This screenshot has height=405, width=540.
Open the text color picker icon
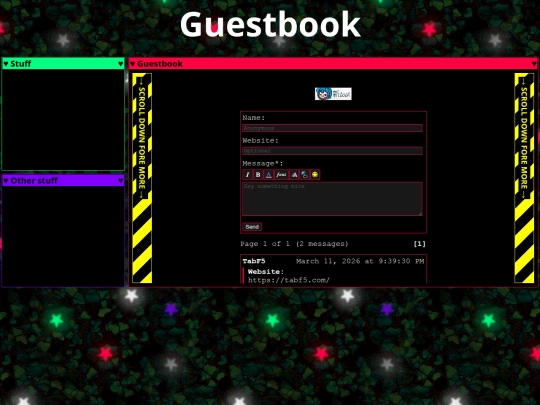[x=269, y=175]
